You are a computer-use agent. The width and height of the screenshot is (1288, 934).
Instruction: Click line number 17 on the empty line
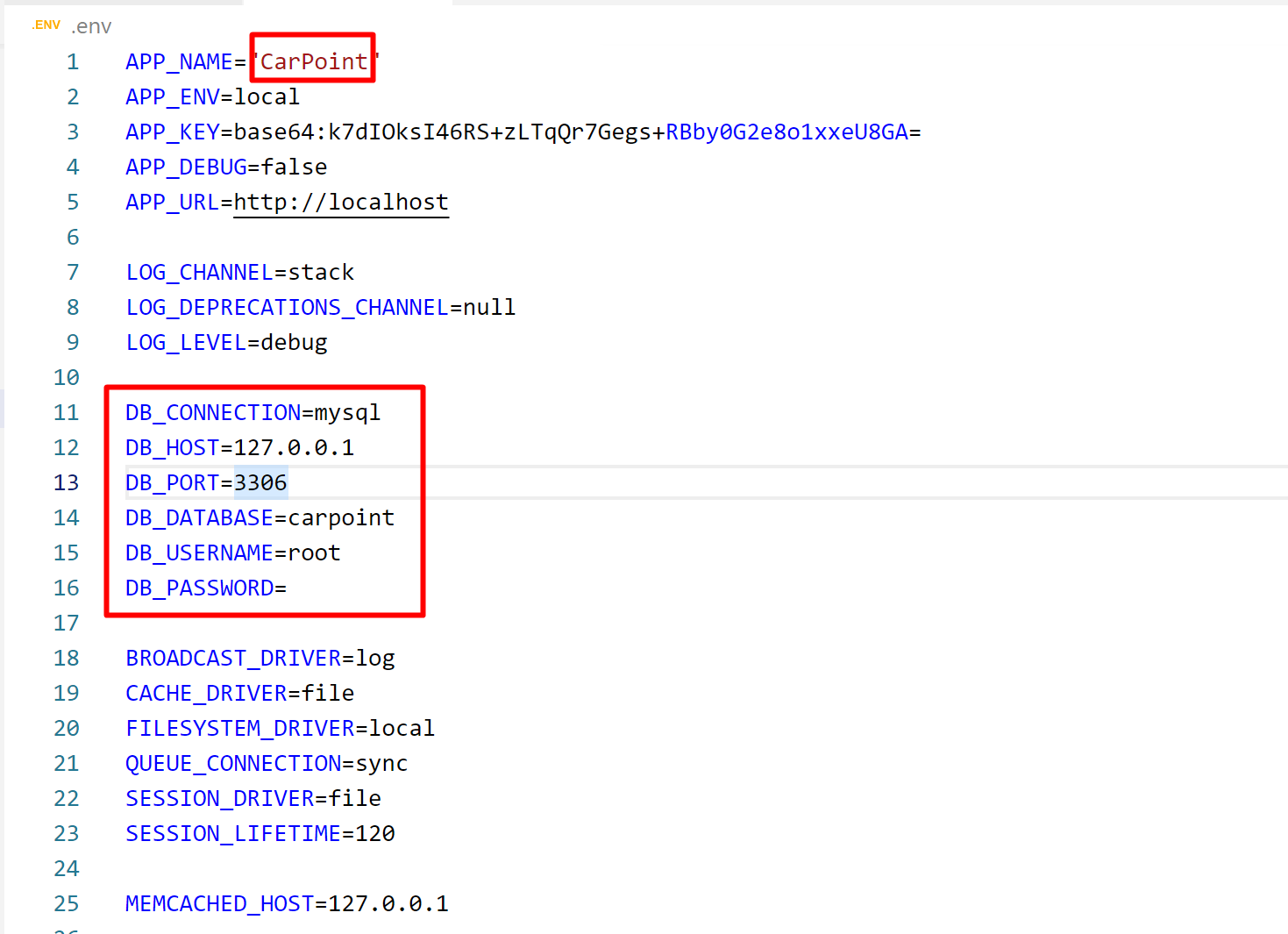[x=67, y=624]
